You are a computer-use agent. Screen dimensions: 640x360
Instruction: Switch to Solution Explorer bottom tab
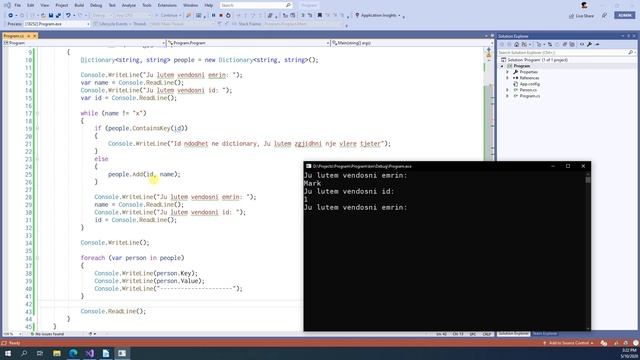pyautogui.click(x=513, y=333)
